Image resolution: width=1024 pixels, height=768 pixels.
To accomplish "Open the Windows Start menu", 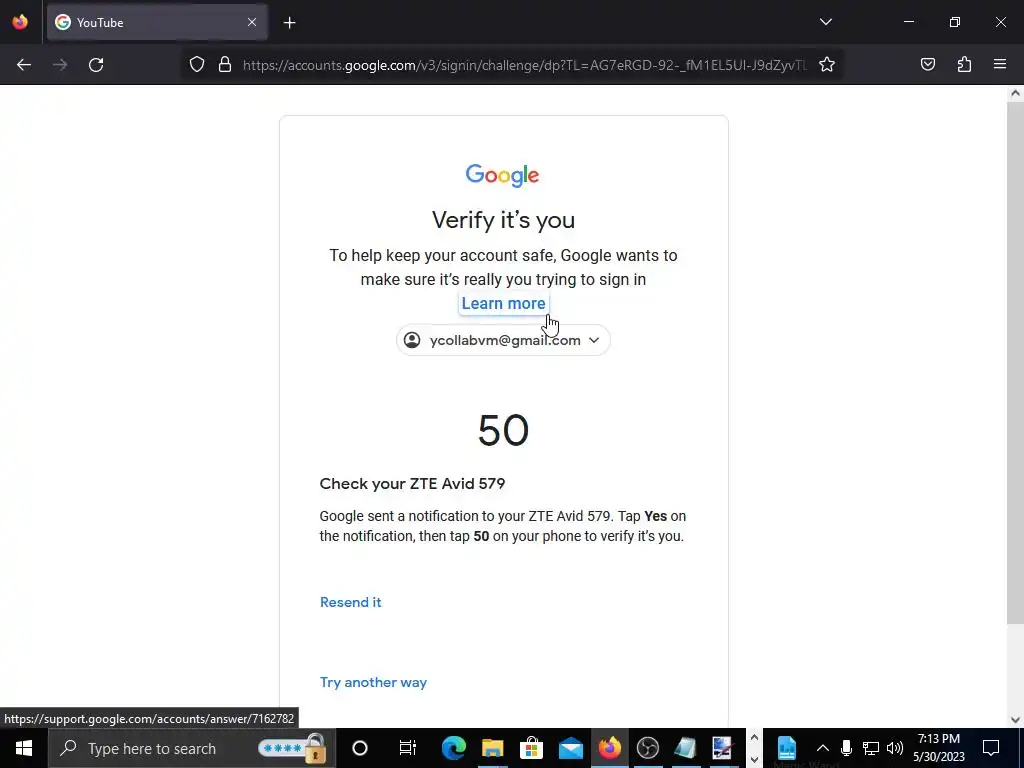I will point(24,748).
